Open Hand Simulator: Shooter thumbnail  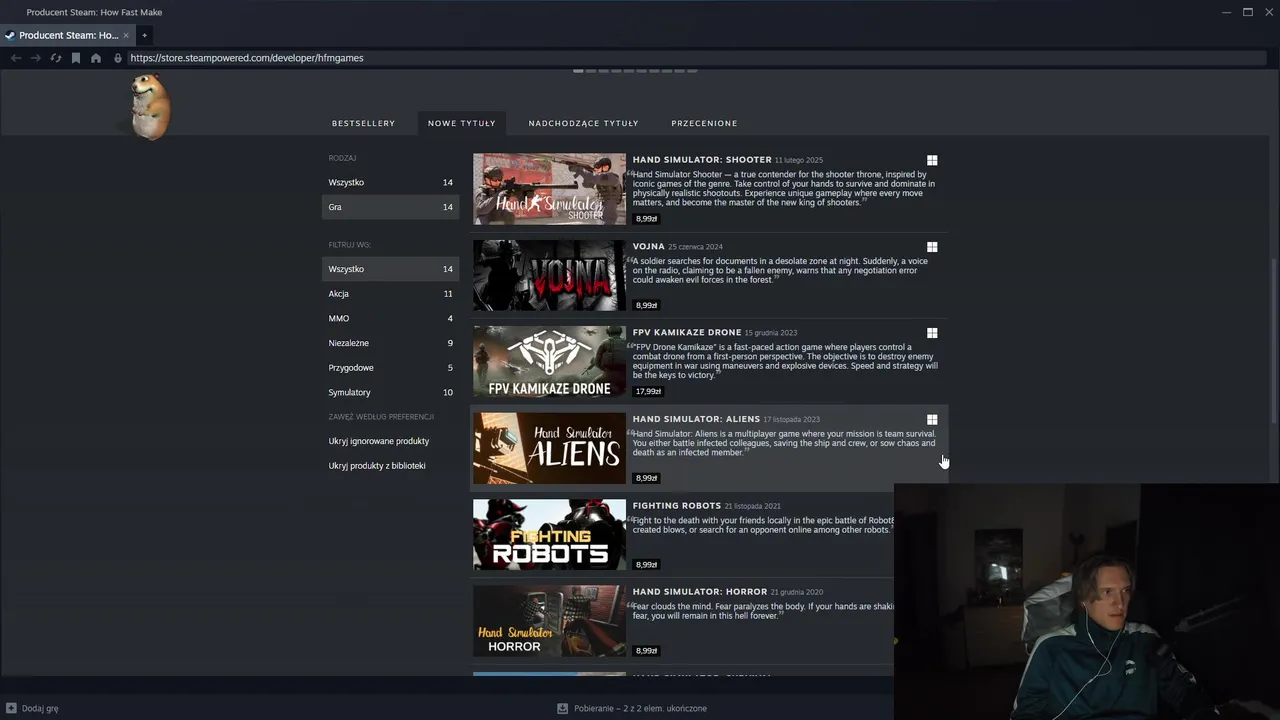pos(549,189)
